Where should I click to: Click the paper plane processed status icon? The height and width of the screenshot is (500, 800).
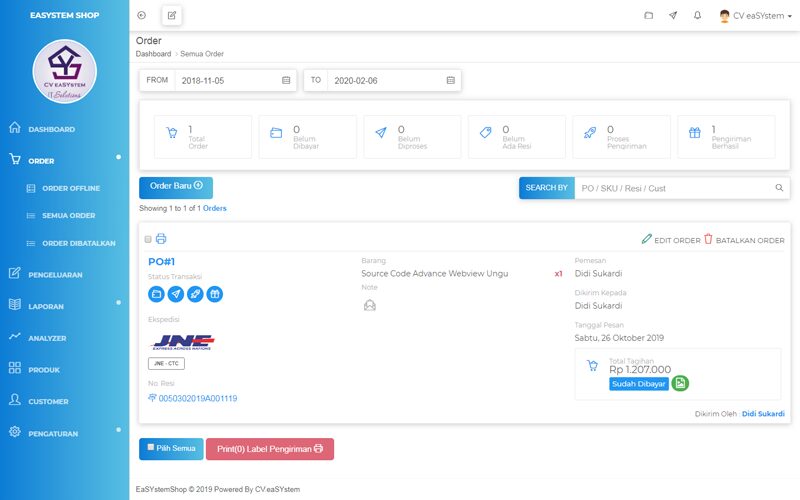pos(176,294)
